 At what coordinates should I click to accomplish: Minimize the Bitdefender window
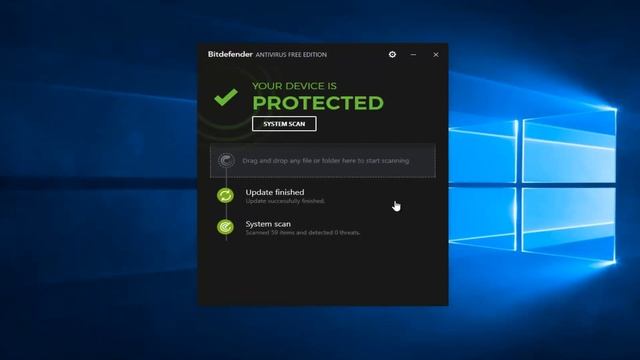coord(413,54)
